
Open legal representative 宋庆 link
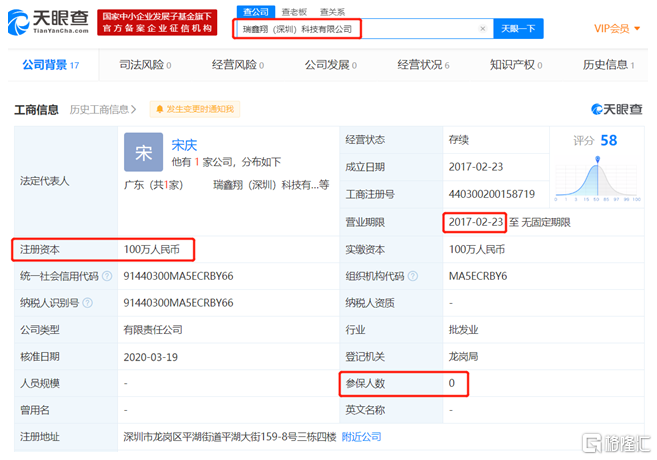click(x=184, y=145)
